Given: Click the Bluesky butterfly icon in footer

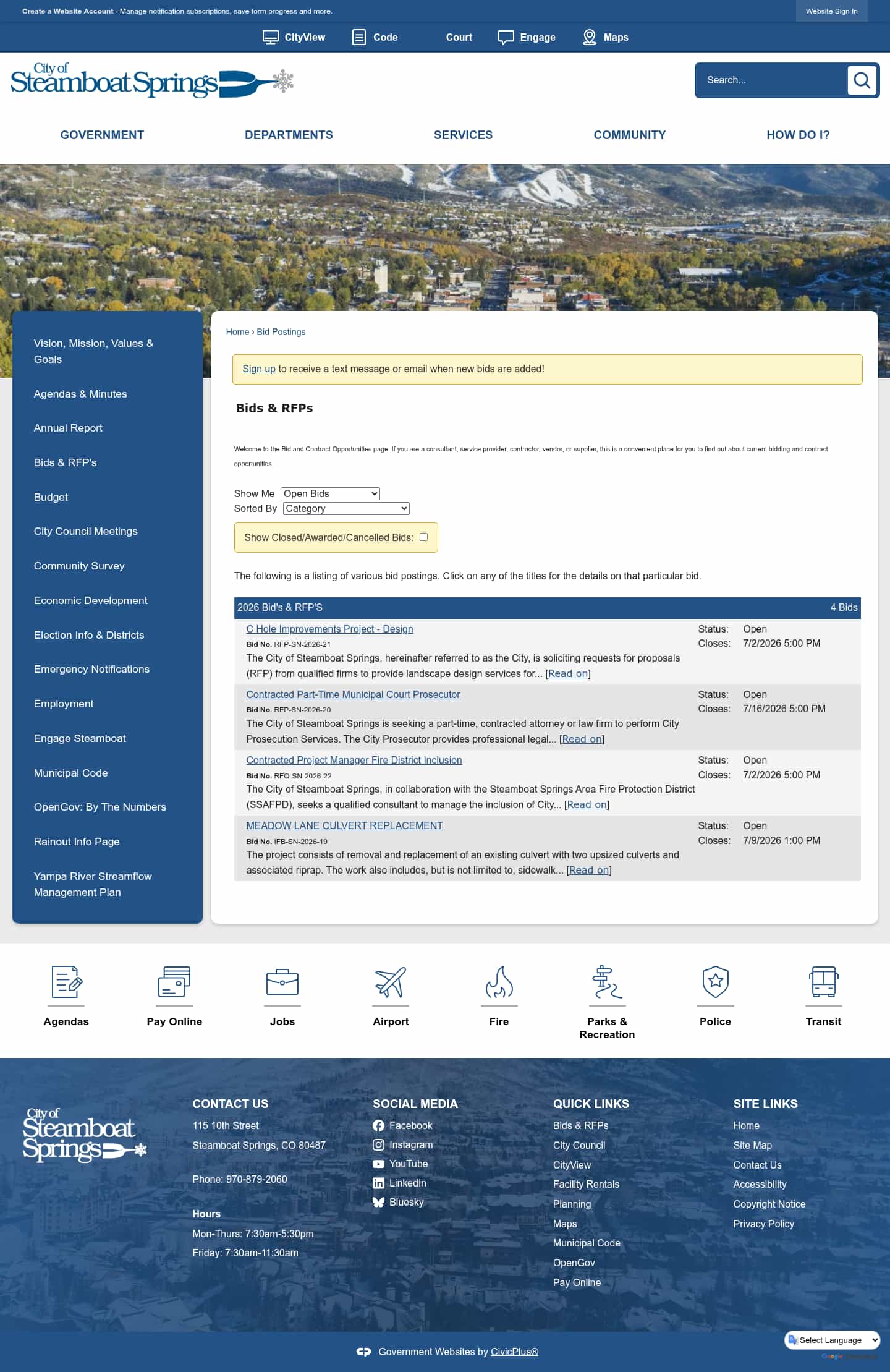Looking at the screenshot, I should (378, 1203).
